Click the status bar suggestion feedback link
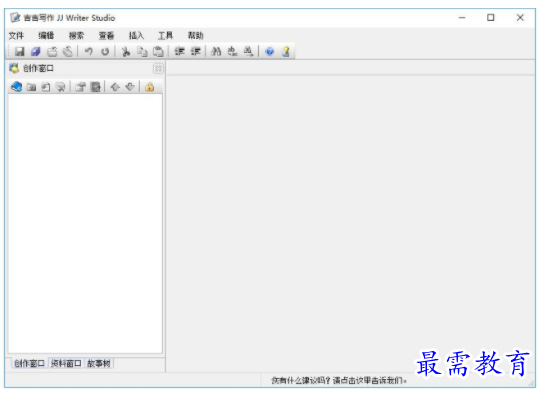 [339, 380]
